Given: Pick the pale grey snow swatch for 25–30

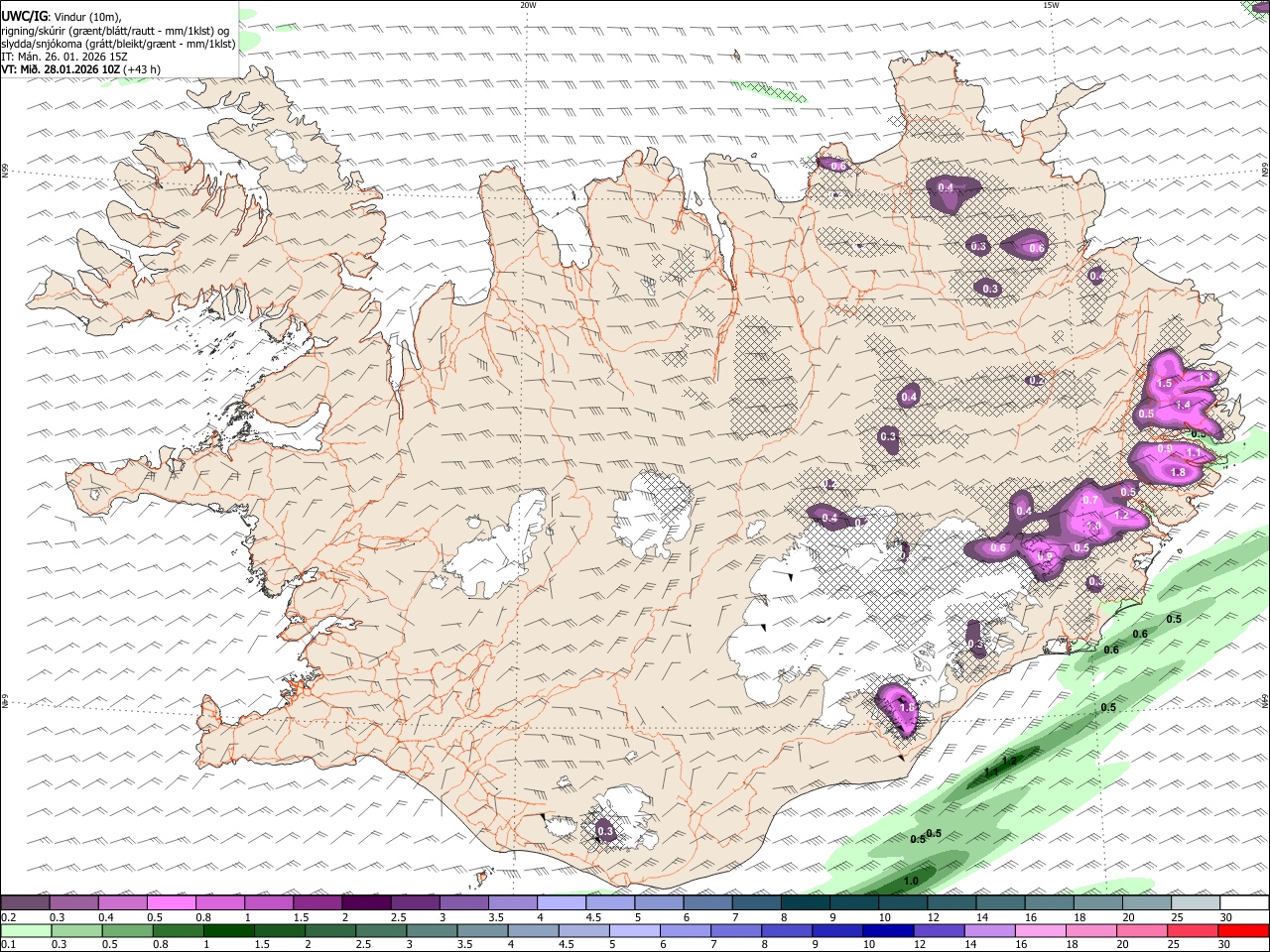Looking at the screenshot, I should coord(1196,902).
